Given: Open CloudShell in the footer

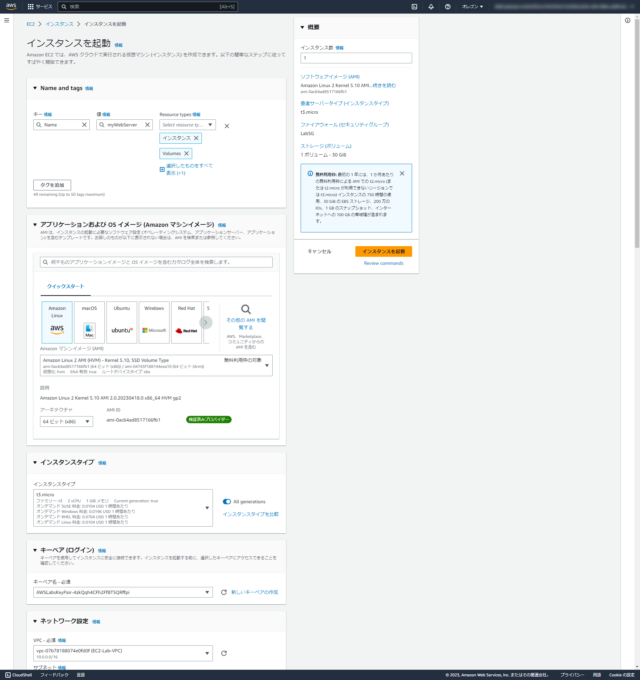Looking at the screenshot, I should coord(19,675).
